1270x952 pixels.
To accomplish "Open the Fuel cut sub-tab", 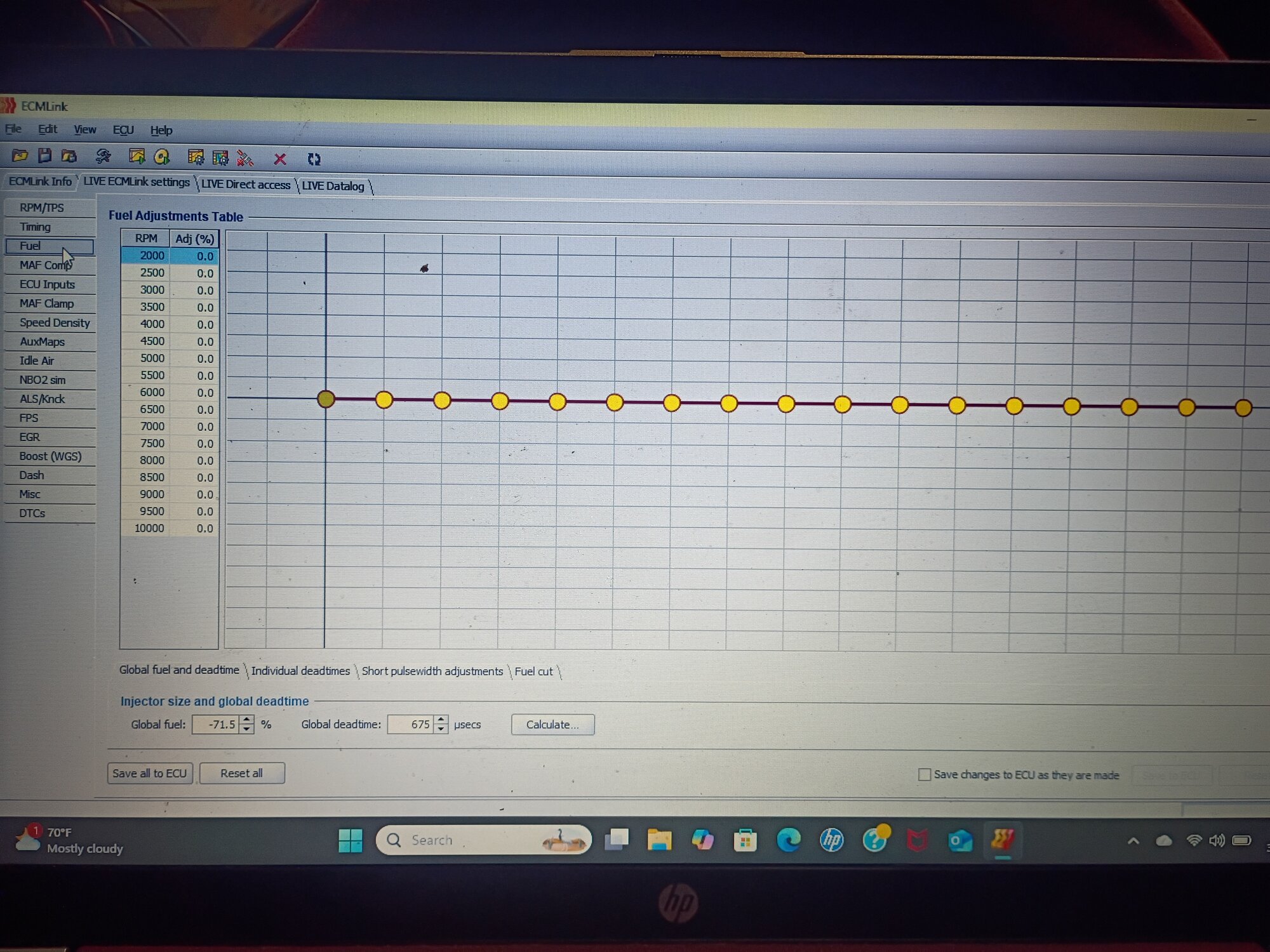I will [x=533, y=671].
